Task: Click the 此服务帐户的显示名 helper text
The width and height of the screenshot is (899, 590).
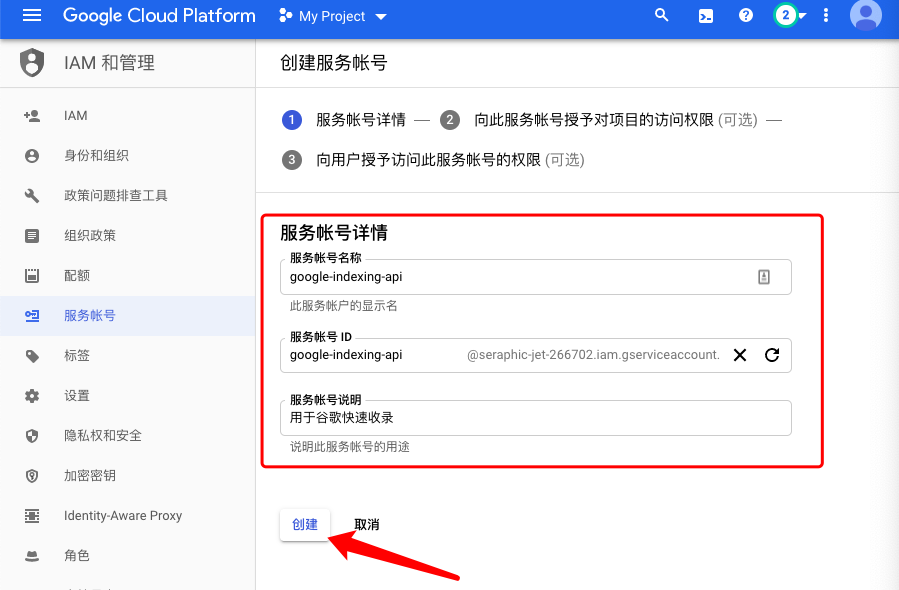Action: (x=343, y=306)
